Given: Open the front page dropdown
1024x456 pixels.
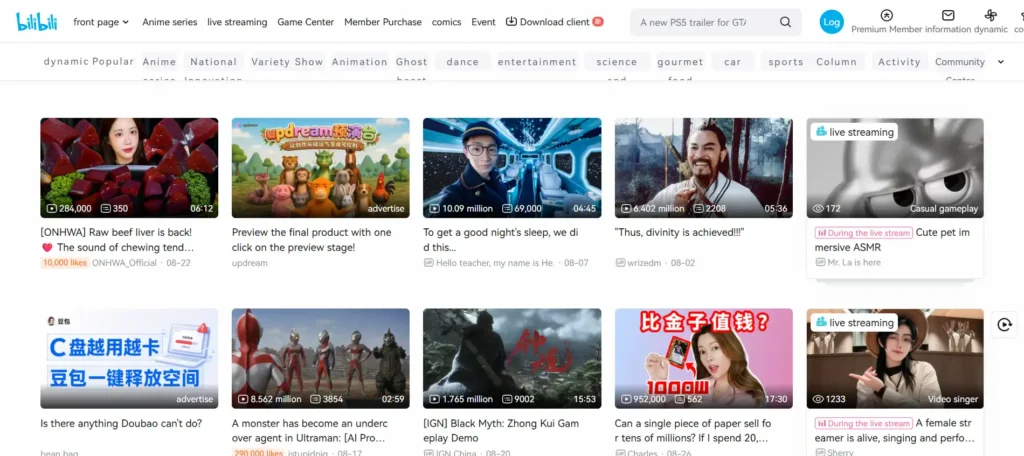Looking at the screenshot, I should [x=101, y=22].
